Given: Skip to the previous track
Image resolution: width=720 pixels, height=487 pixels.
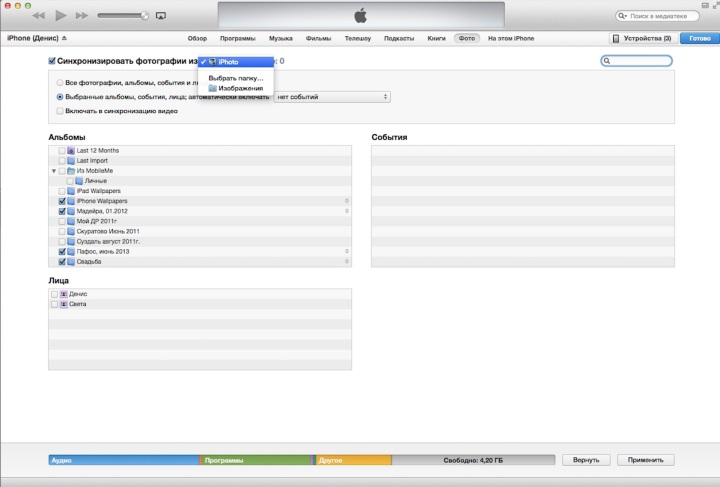Looking at the screenshot, I should click(38, 17).
